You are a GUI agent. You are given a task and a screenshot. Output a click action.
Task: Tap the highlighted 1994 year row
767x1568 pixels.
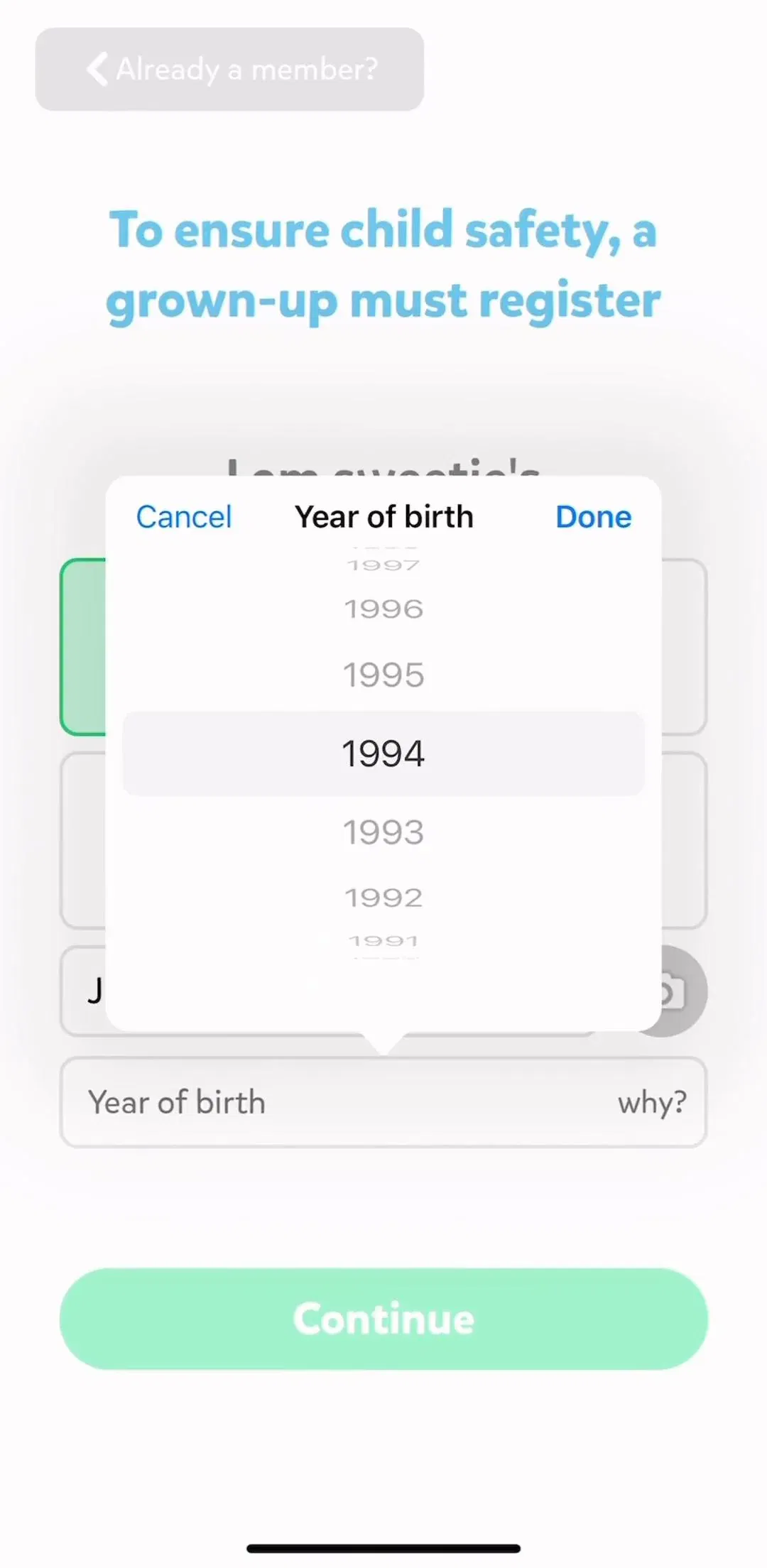coord(383,753)
